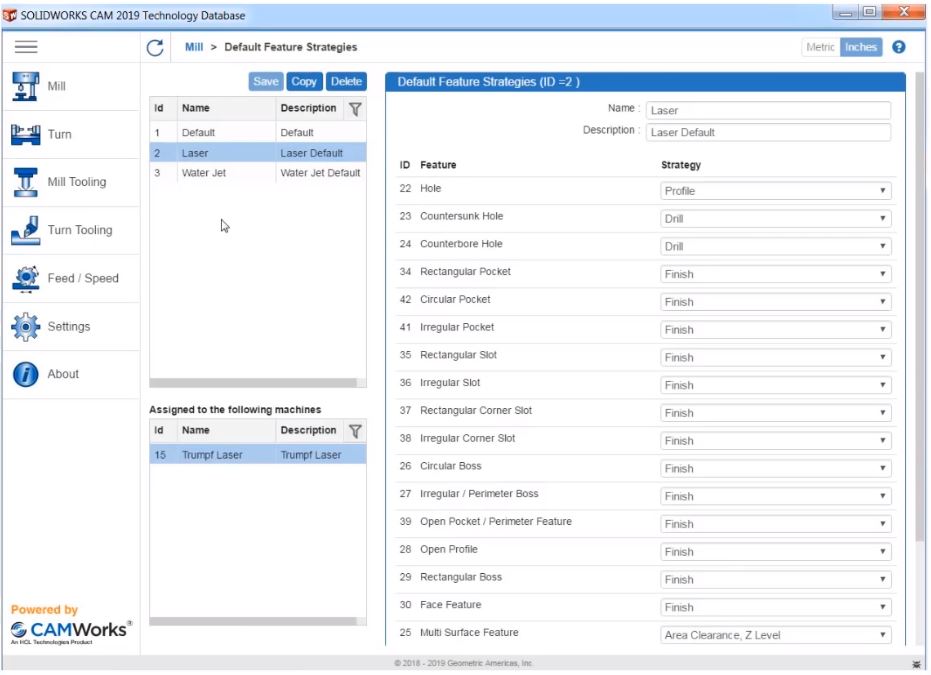This screenshot has width=931, height=675.
Task: Open the Circular Pocket strategy dropdown
Action: (777, 302)
